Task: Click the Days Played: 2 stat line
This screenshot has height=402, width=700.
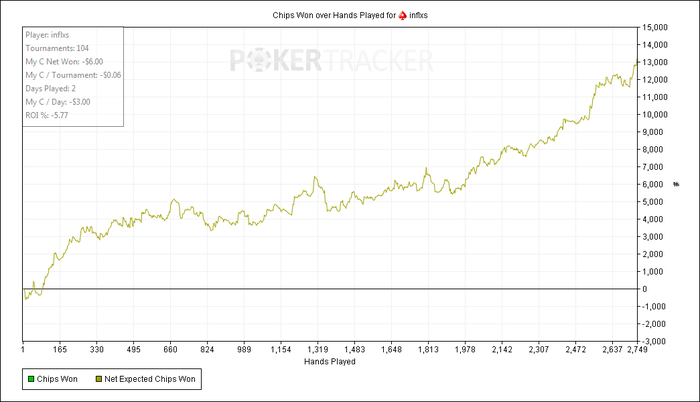Action: click(50, 88)
